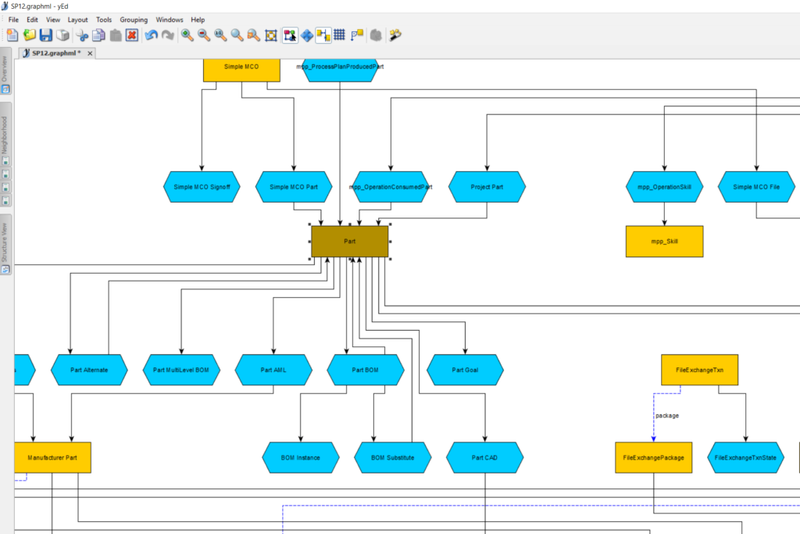800x534 pixels.
Task: Toggle orthogonal edge routing mode
Action: [x=323, y=35]
